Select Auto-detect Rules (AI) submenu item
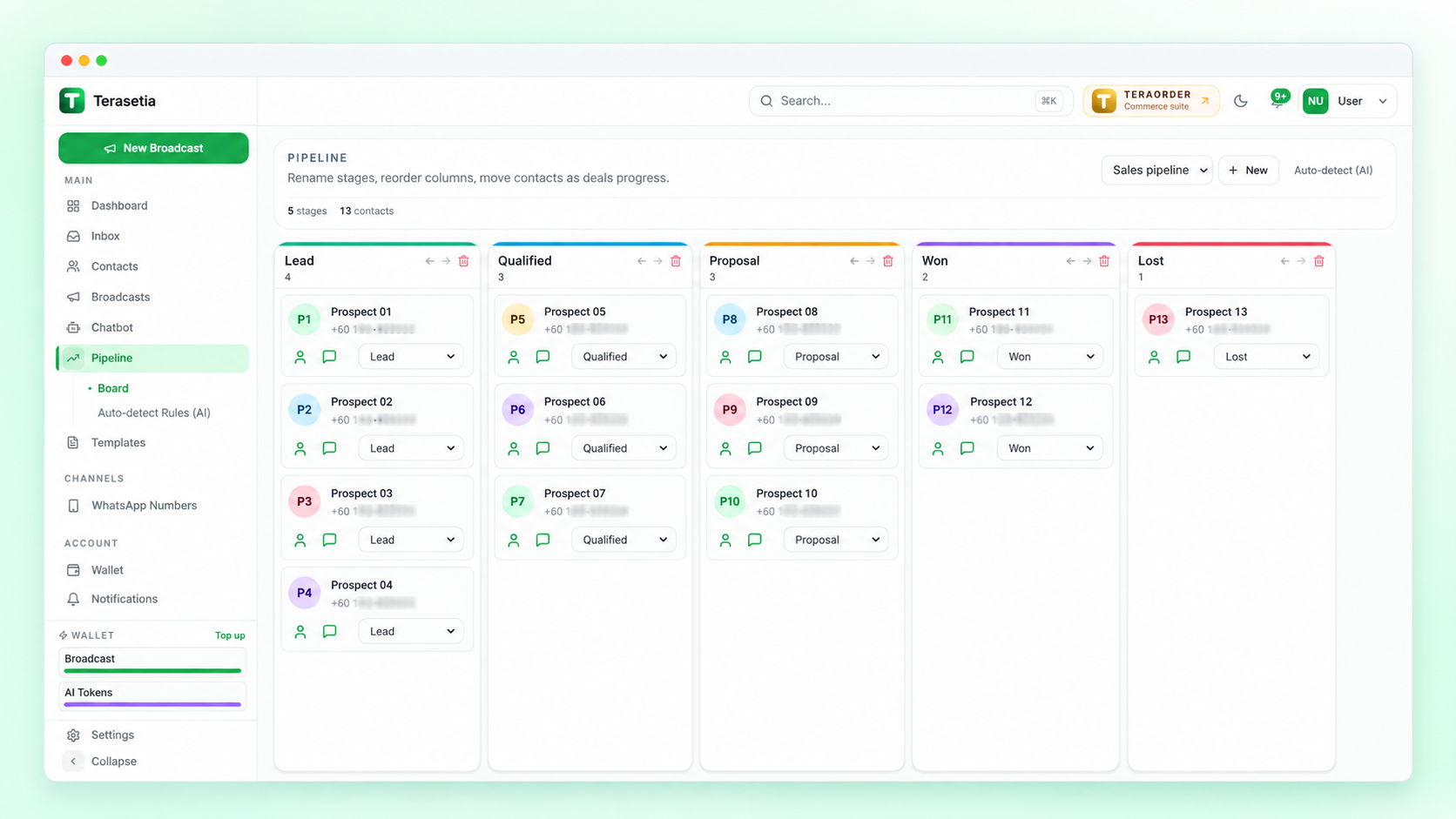This screenshot has height=819, width=1456. coord(154,413)
